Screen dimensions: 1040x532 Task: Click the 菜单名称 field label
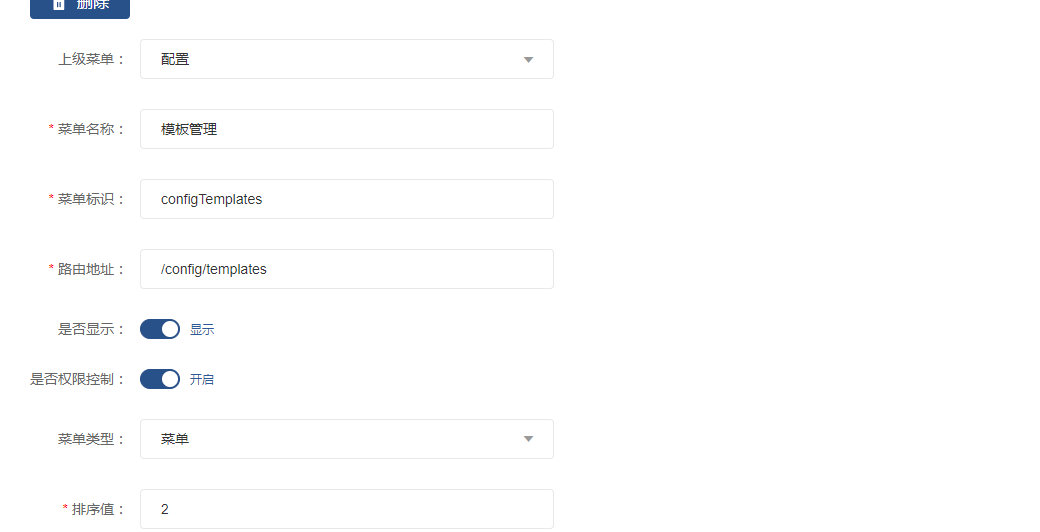91,129
